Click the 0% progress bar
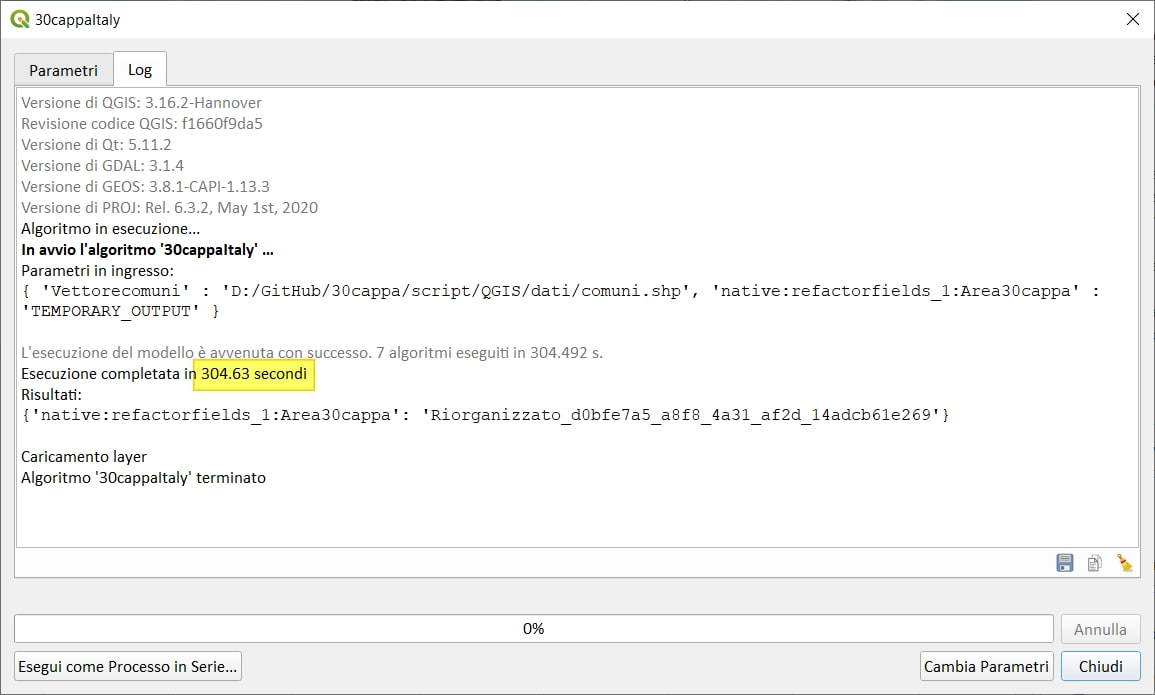The width and height of the screenshot is (1155, 695). click(x=533, y=629)
